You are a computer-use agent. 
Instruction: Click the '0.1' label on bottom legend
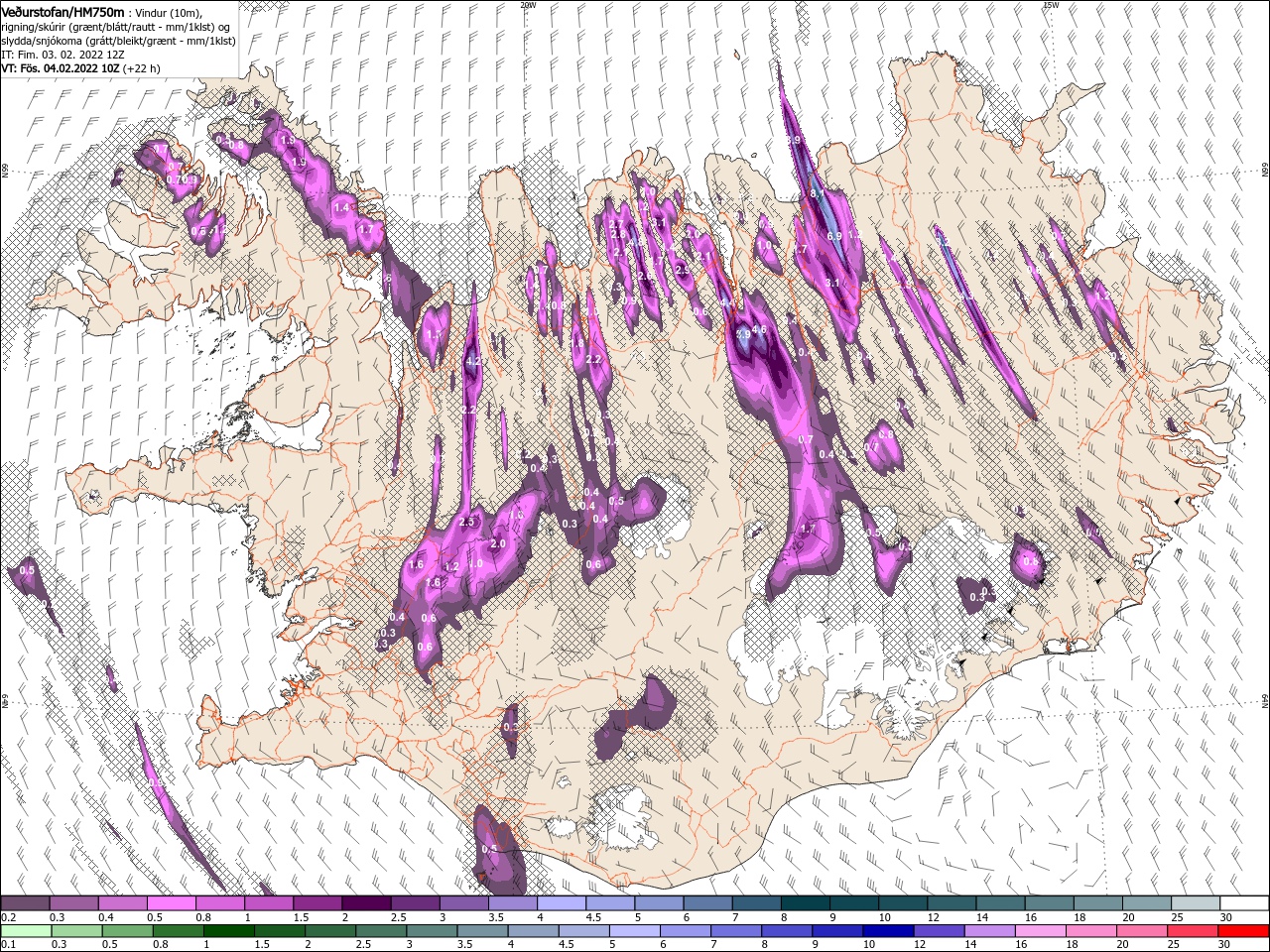pyautogui.click(x=8, y=945)
